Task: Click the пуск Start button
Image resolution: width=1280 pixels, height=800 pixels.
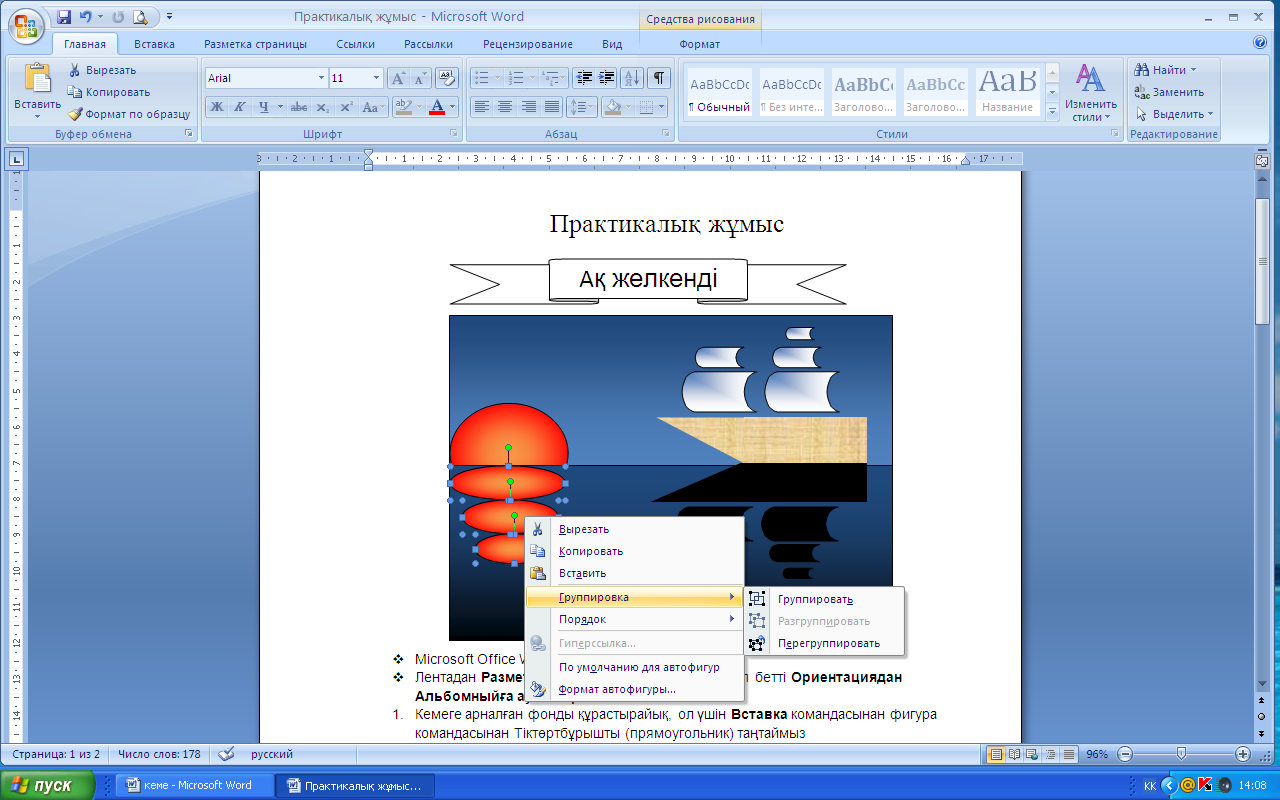Action: coord(48,785)
